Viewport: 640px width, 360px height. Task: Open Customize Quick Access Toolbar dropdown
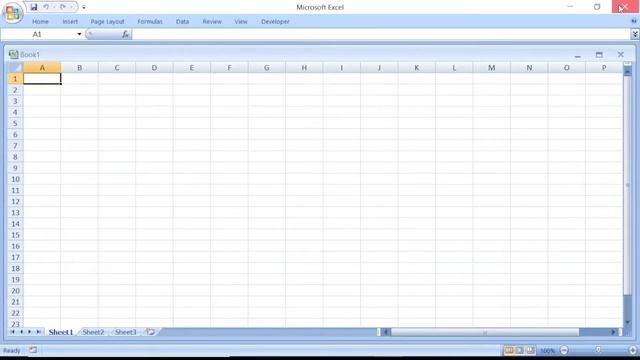84,7
